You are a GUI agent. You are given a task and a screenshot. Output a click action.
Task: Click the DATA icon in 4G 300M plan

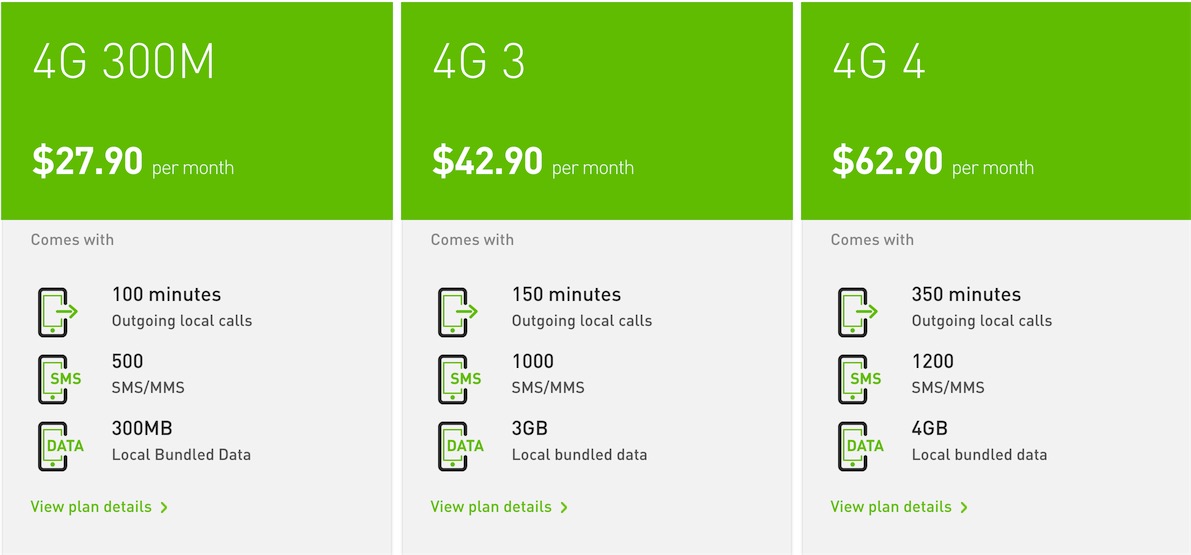58,446
